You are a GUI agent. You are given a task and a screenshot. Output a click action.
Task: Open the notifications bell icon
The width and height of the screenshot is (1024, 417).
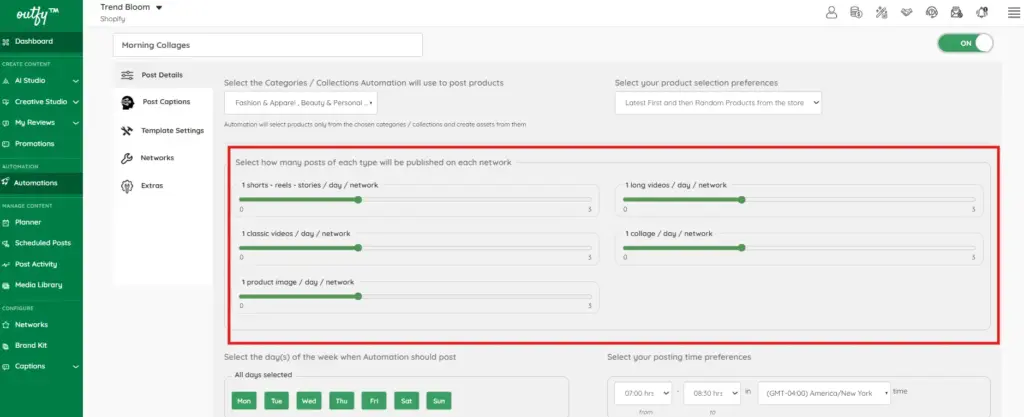982,12
